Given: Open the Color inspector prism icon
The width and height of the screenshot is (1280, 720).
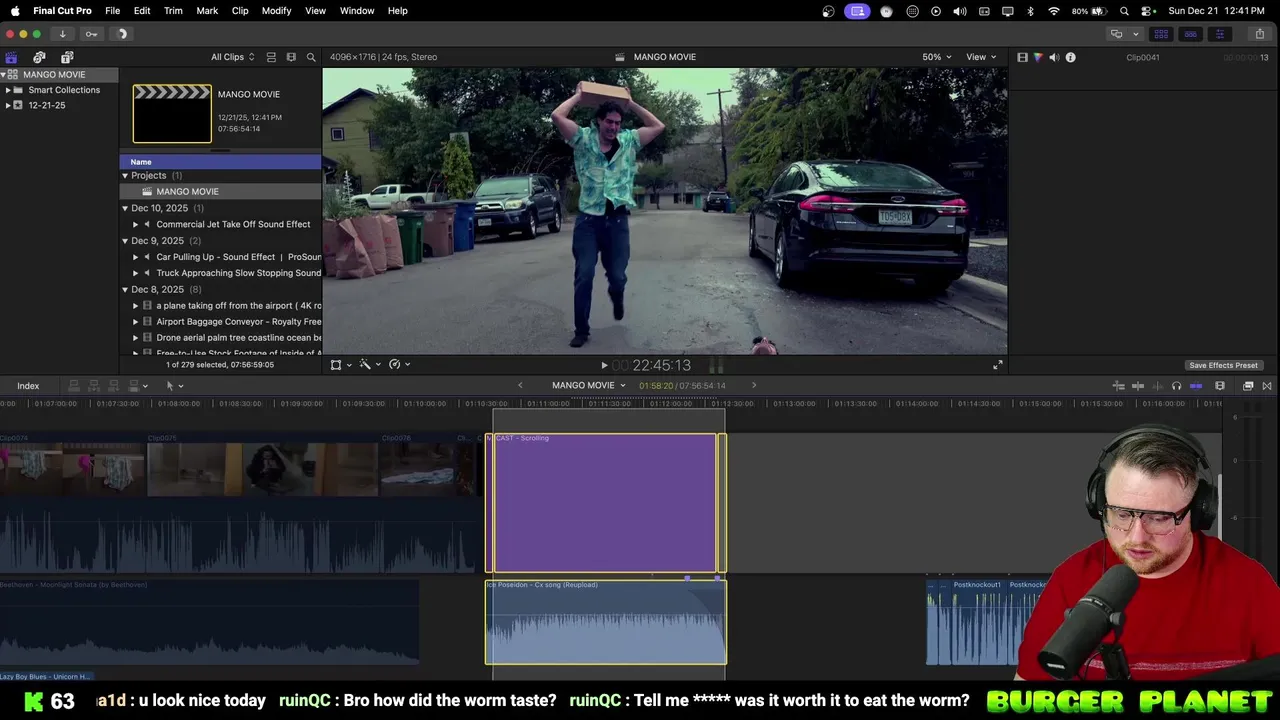Looking at the screenshot, I should tap(1038, 57).
